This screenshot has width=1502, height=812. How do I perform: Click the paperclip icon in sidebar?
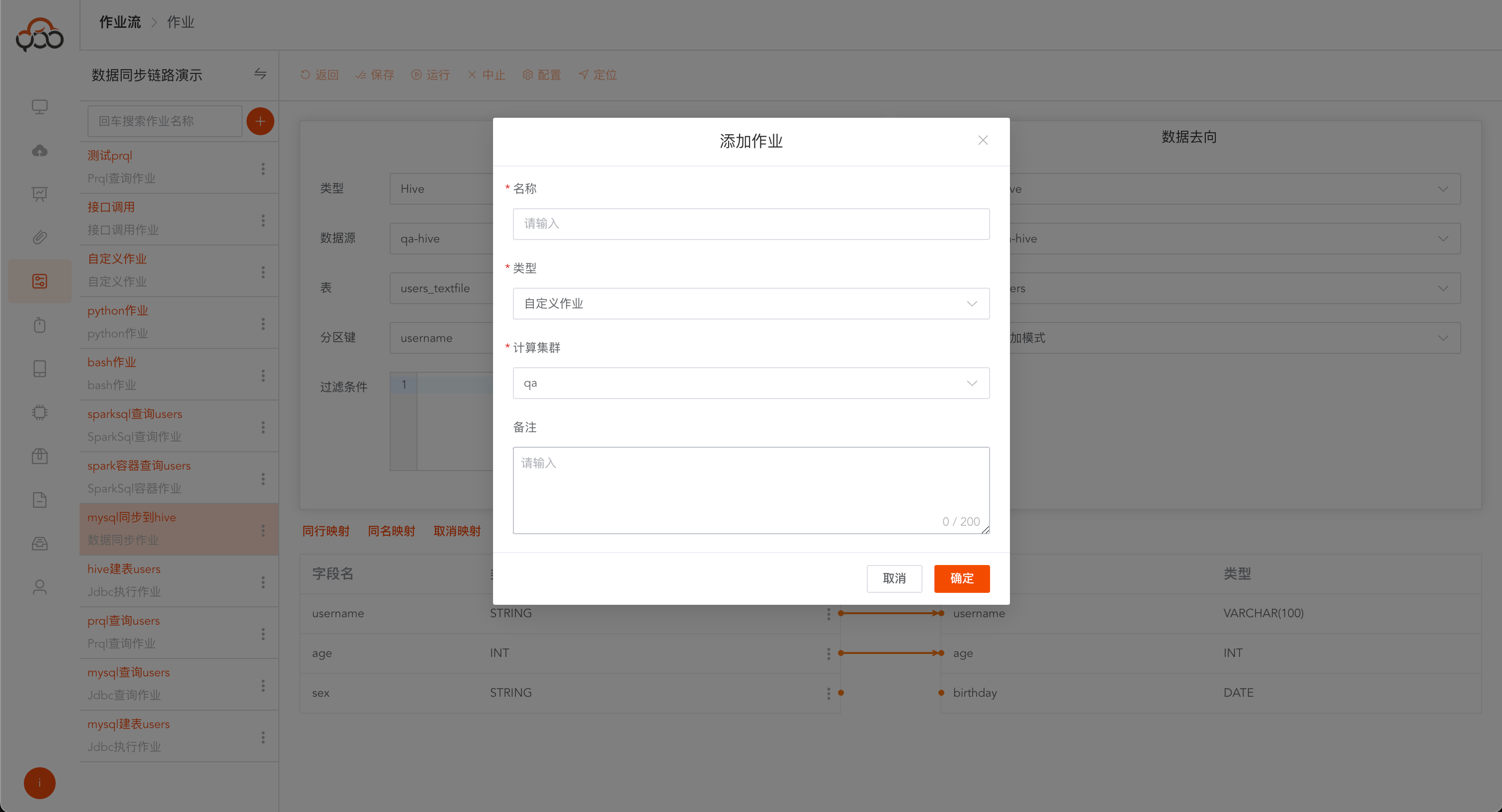[x=40, y=237]
